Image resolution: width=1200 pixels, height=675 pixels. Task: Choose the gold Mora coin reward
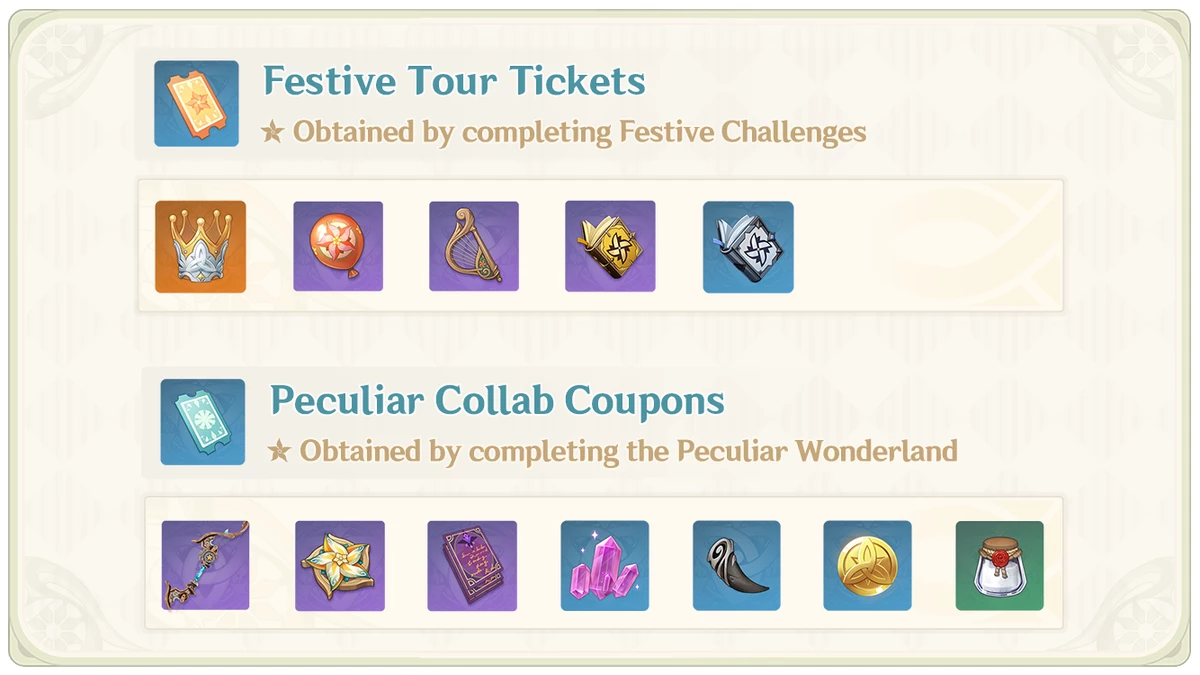coord(868,566)
